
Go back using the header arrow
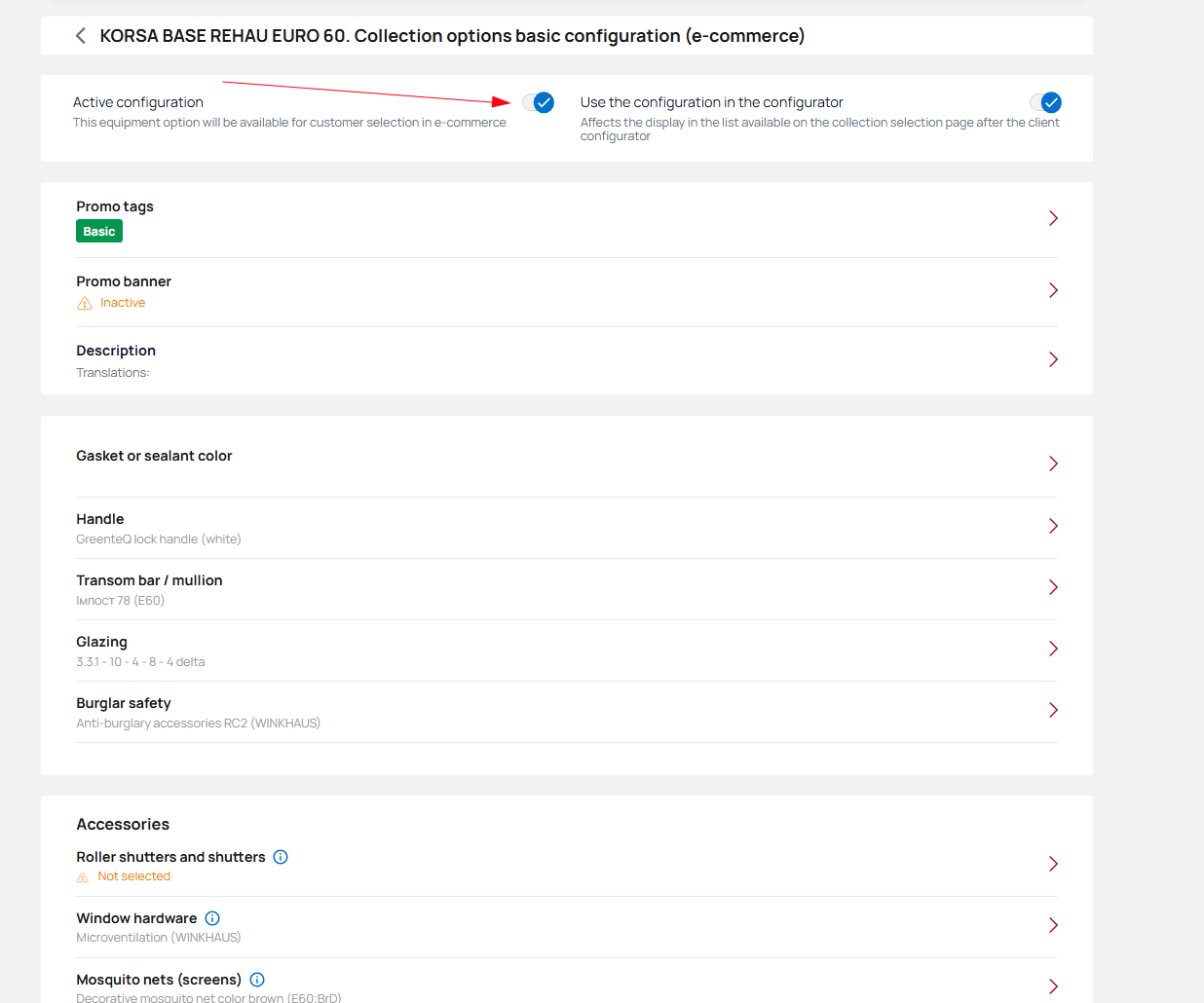tap(81, 36)
